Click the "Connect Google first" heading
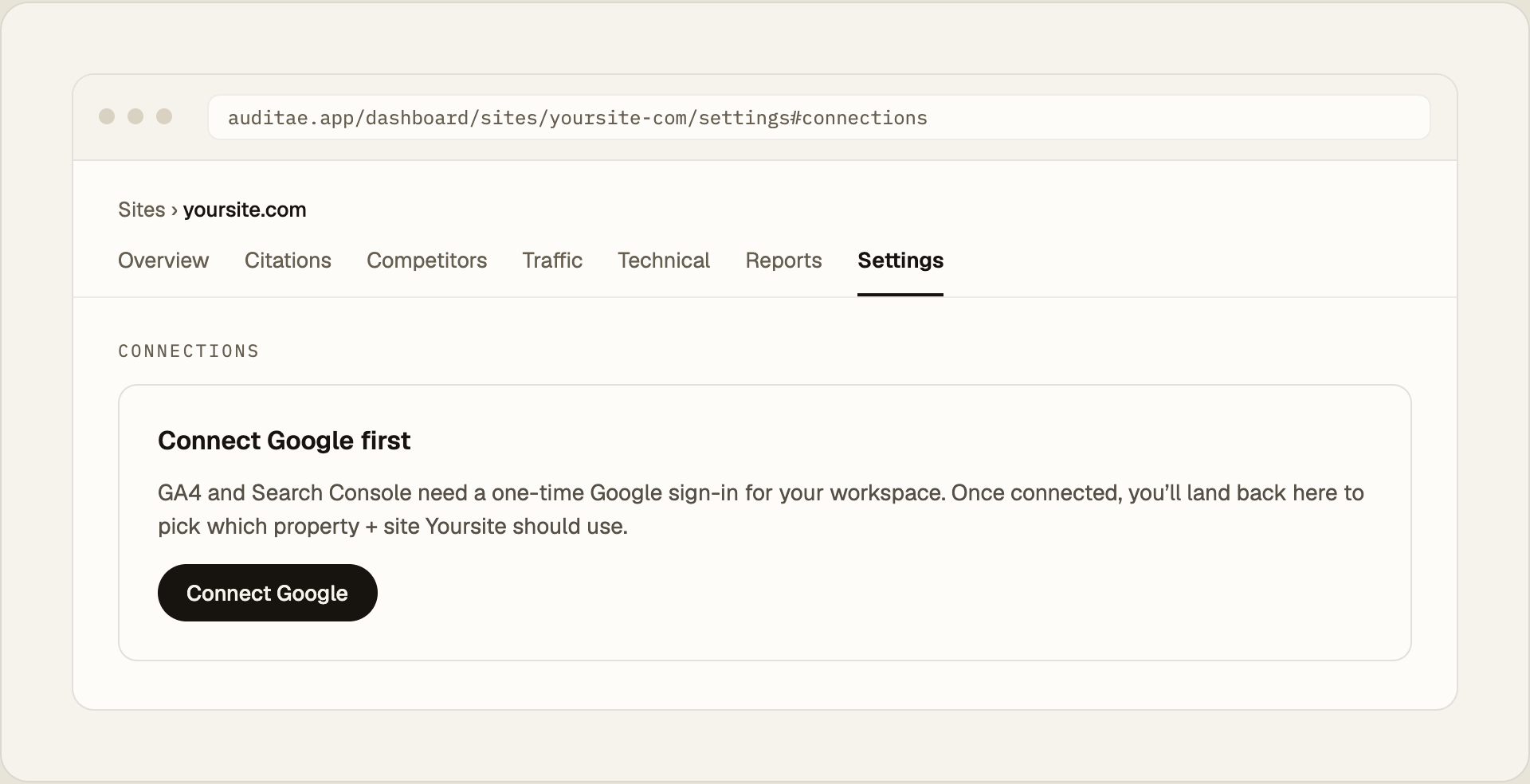This screenshot has height=784, width=1530. point(284,441)
